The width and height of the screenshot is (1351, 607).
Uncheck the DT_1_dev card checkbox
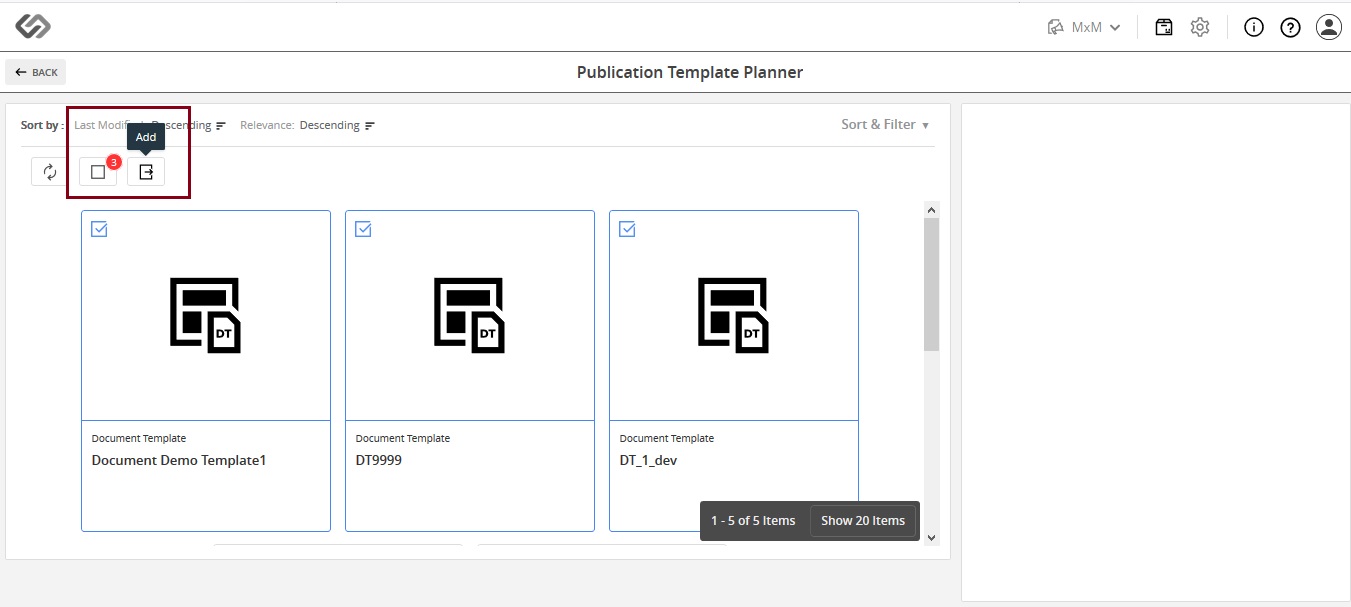tap(627, 229)
